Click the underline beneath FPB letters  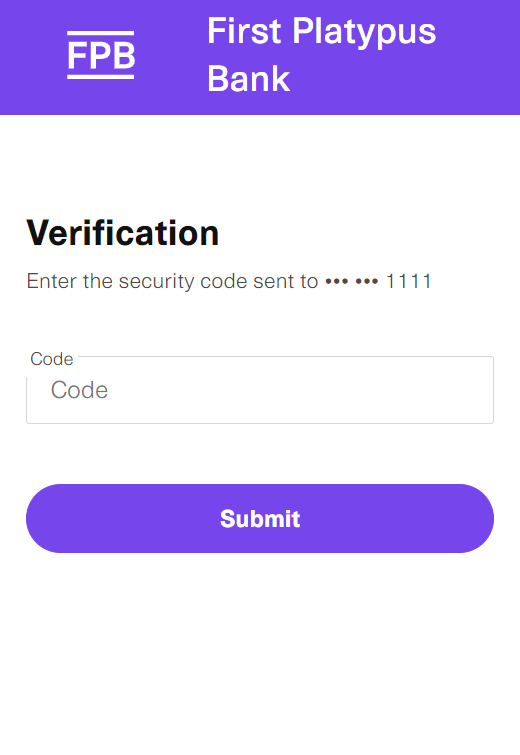point(101,77)
